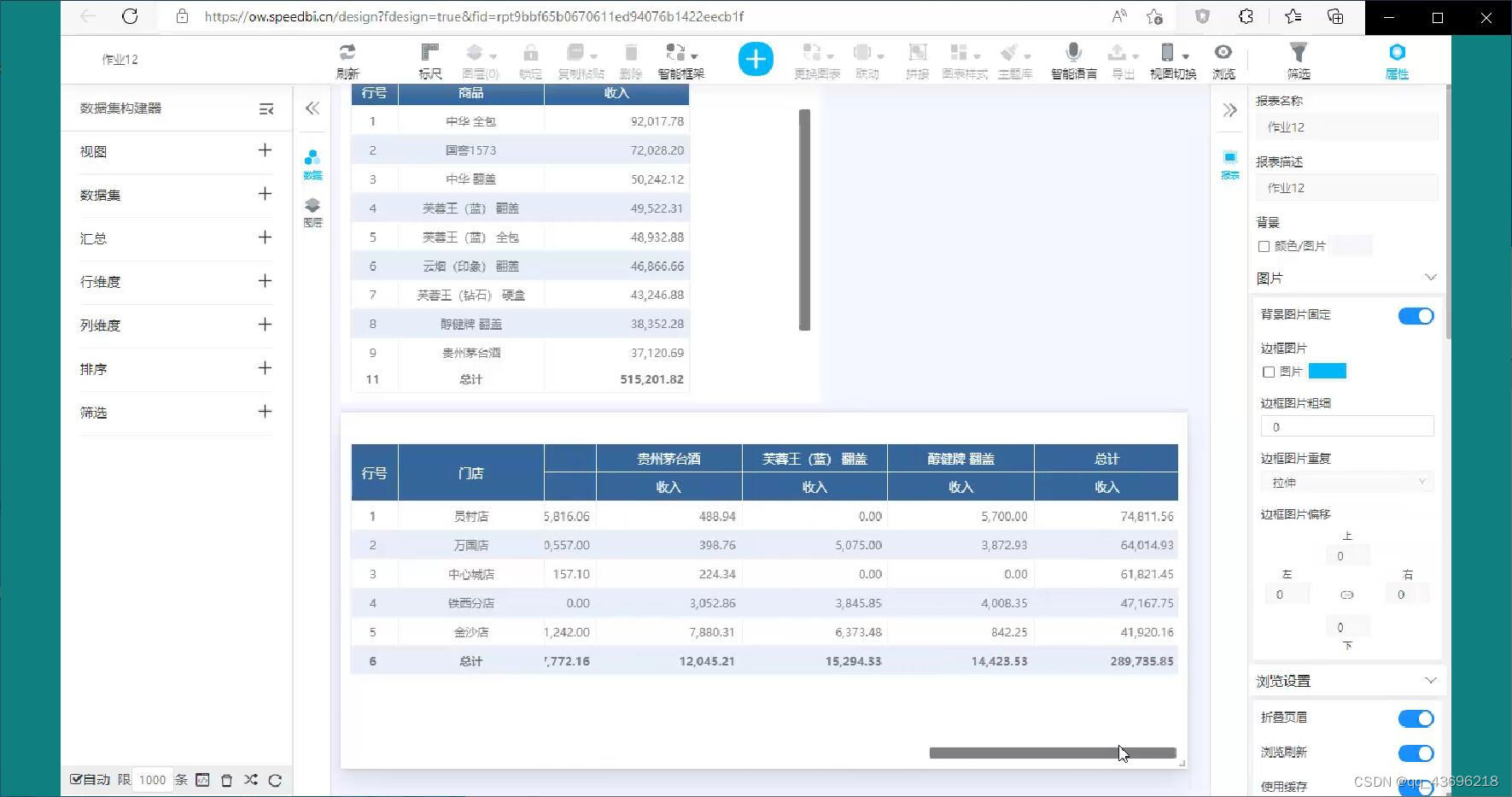Viewport: 1512px width, 797px height.
Task: Click the 锁定 lock icon
Action: (x=530, y=53)
